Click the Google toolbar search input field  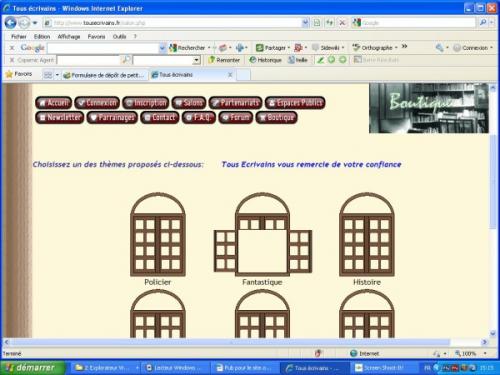click(x=103, y=48)
